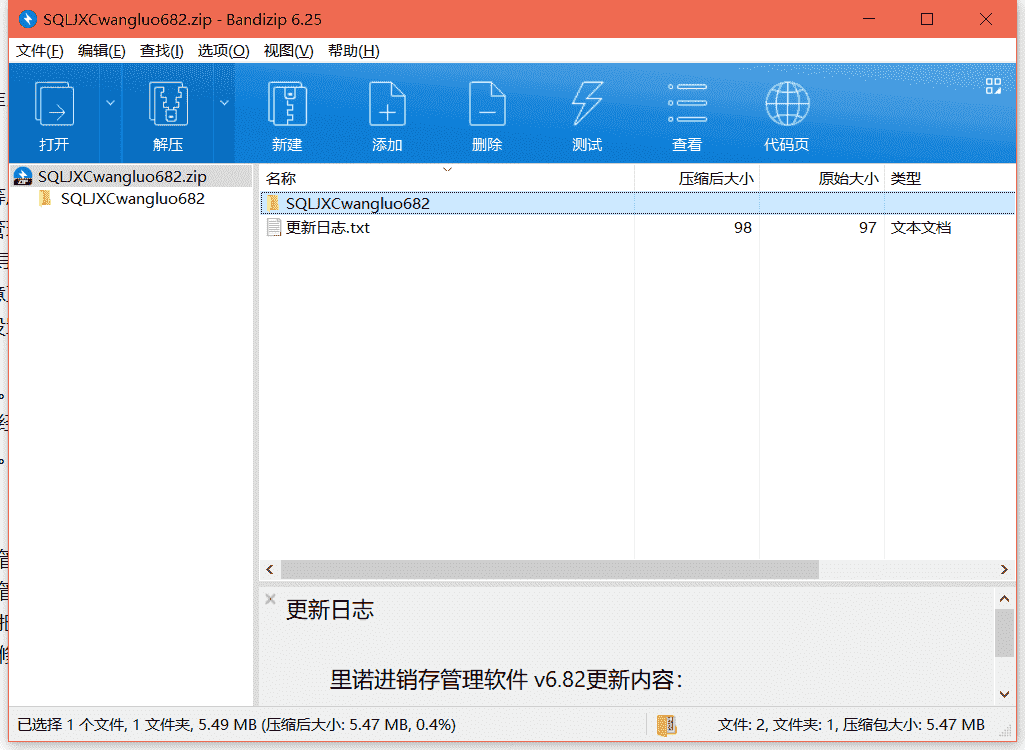Screen dimensions: 1025x750
Task: Click the Code page (代码页) globe icon
Action: (x=787, y=103)
